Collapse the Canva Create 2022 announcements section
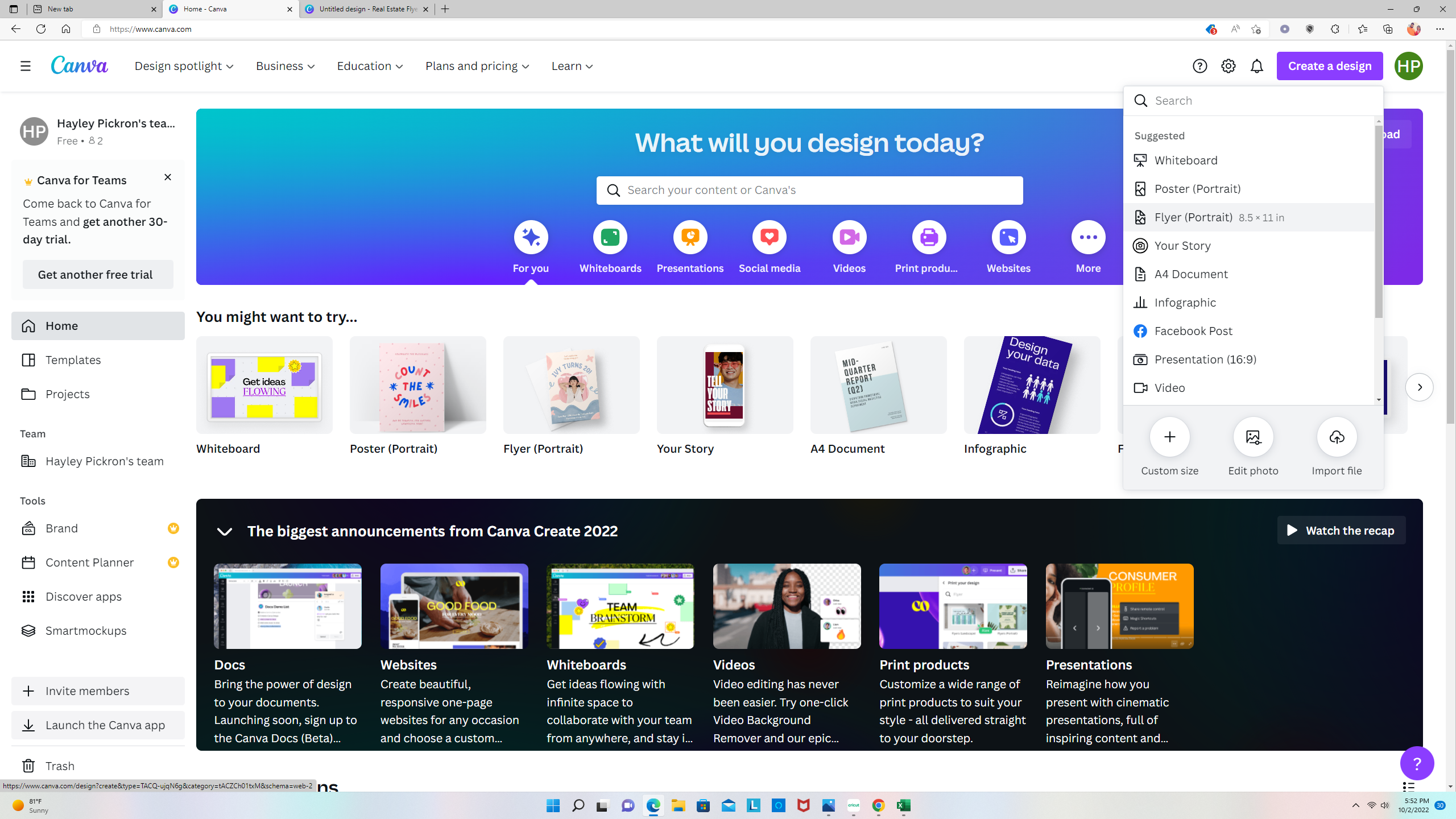The width and height of the screenshot is (1456, 819). pyautogui.click(x=225, y=531)
